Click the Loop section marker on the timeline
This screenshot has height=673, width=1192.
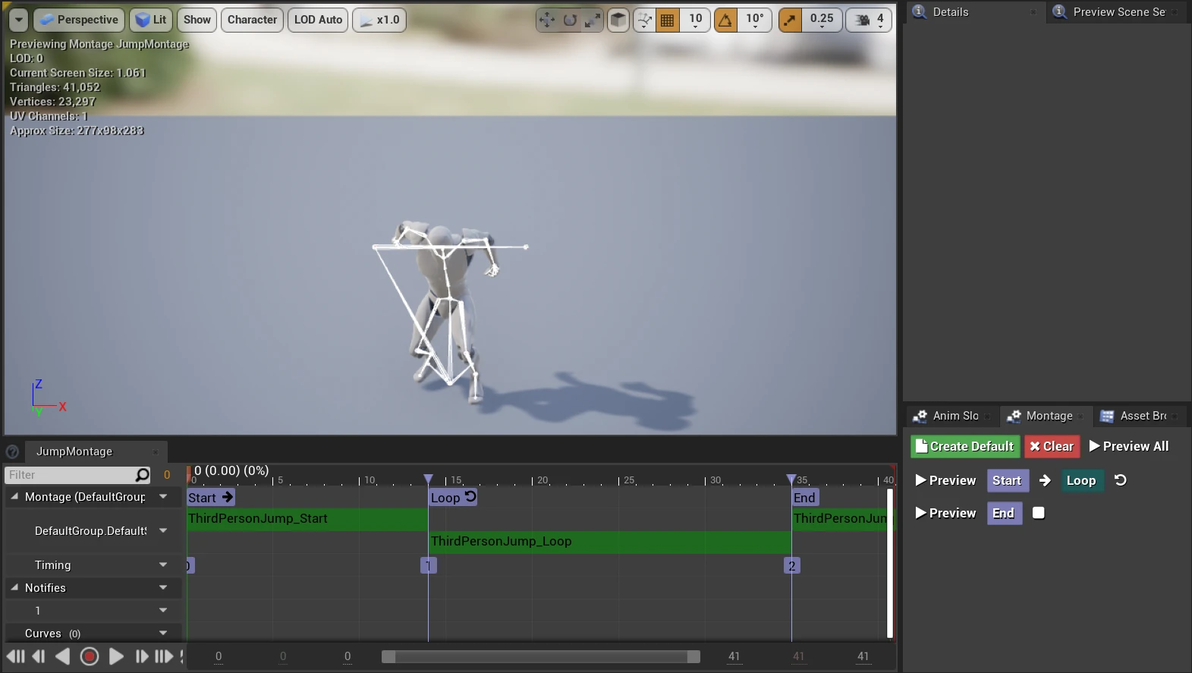click(x=452, y=497)
